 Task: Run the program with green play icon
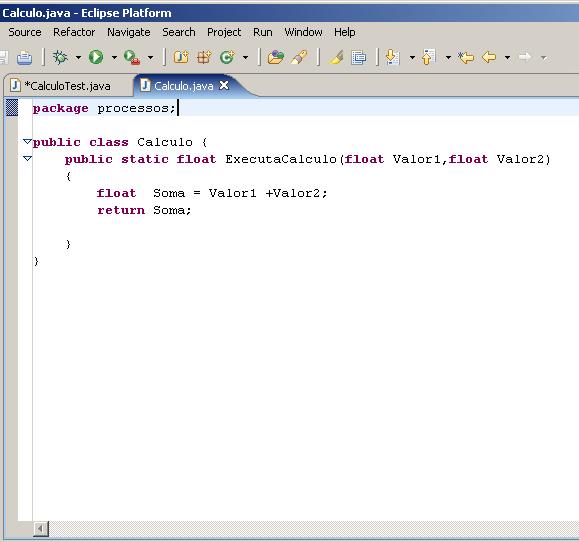click(96, 57)
